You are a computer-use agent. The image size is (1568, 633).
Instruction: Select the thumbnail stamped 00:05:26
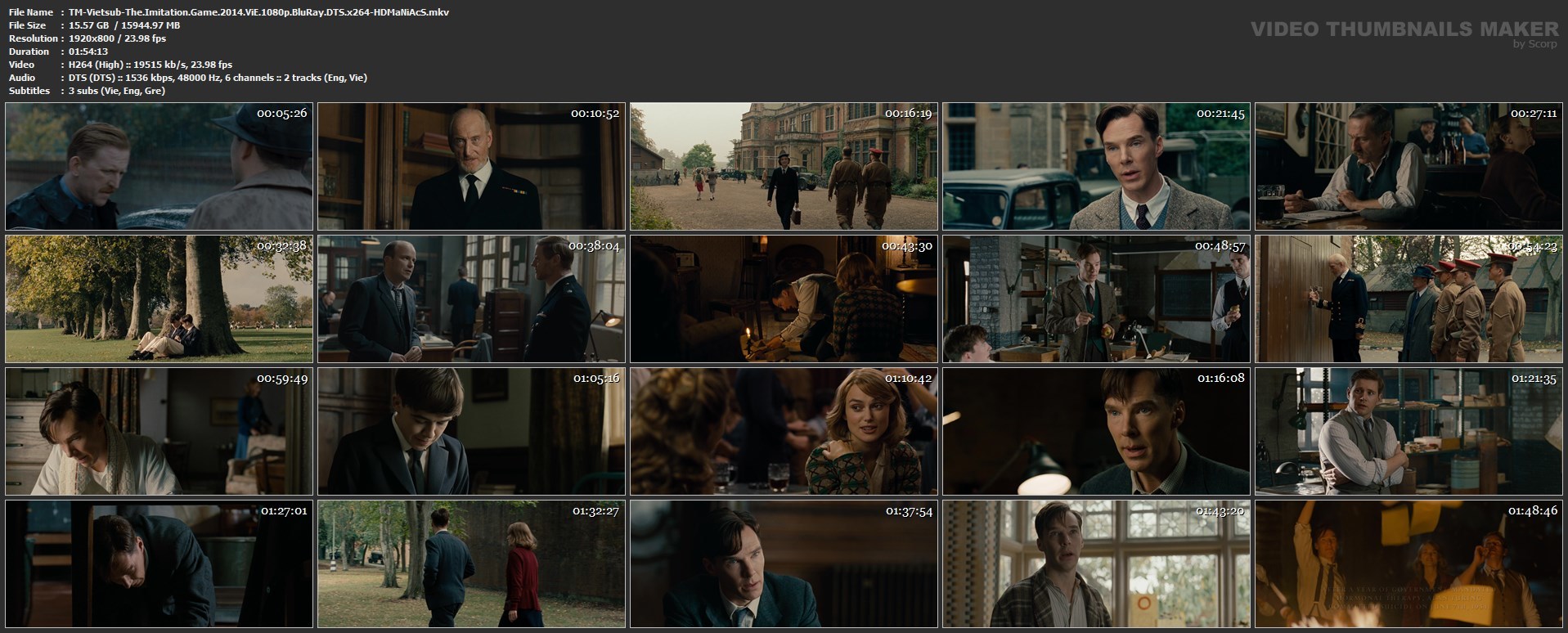(159, 166)
